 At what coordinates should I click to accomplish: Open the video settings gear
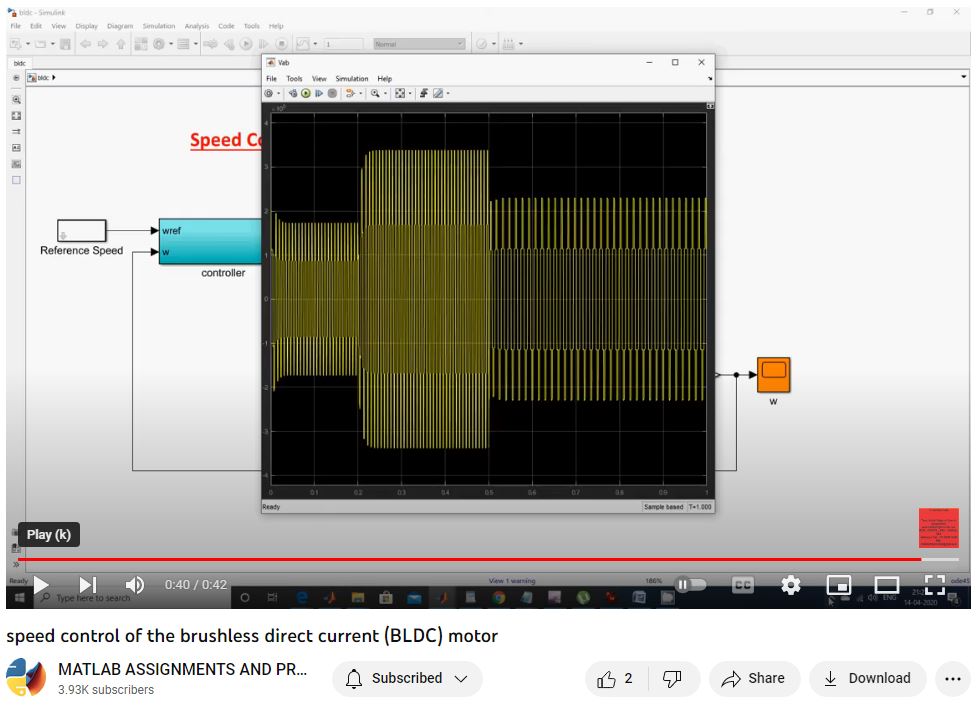coord(791,585)
